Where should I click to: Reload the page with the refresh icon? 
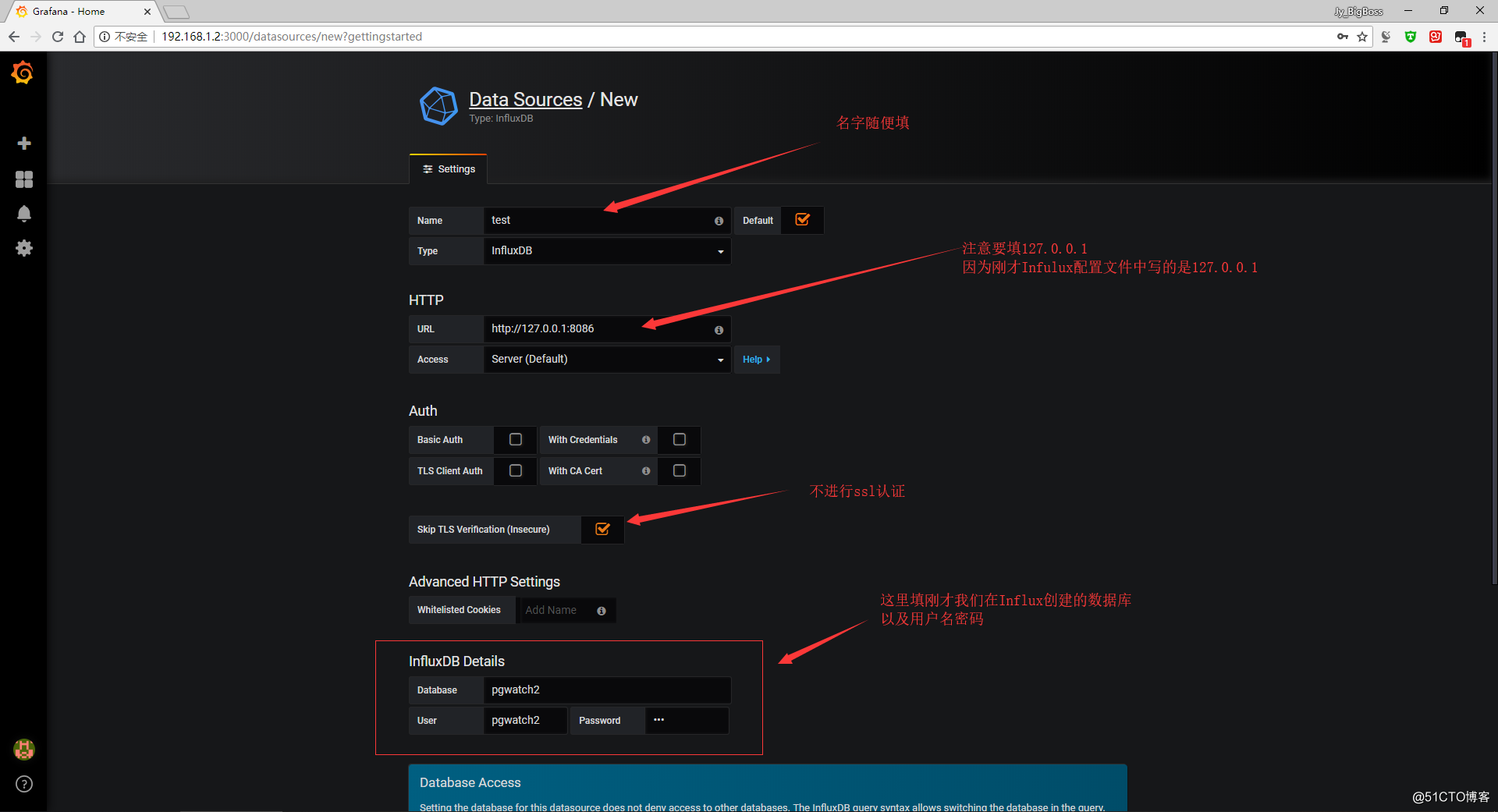(x=58, y=37)
